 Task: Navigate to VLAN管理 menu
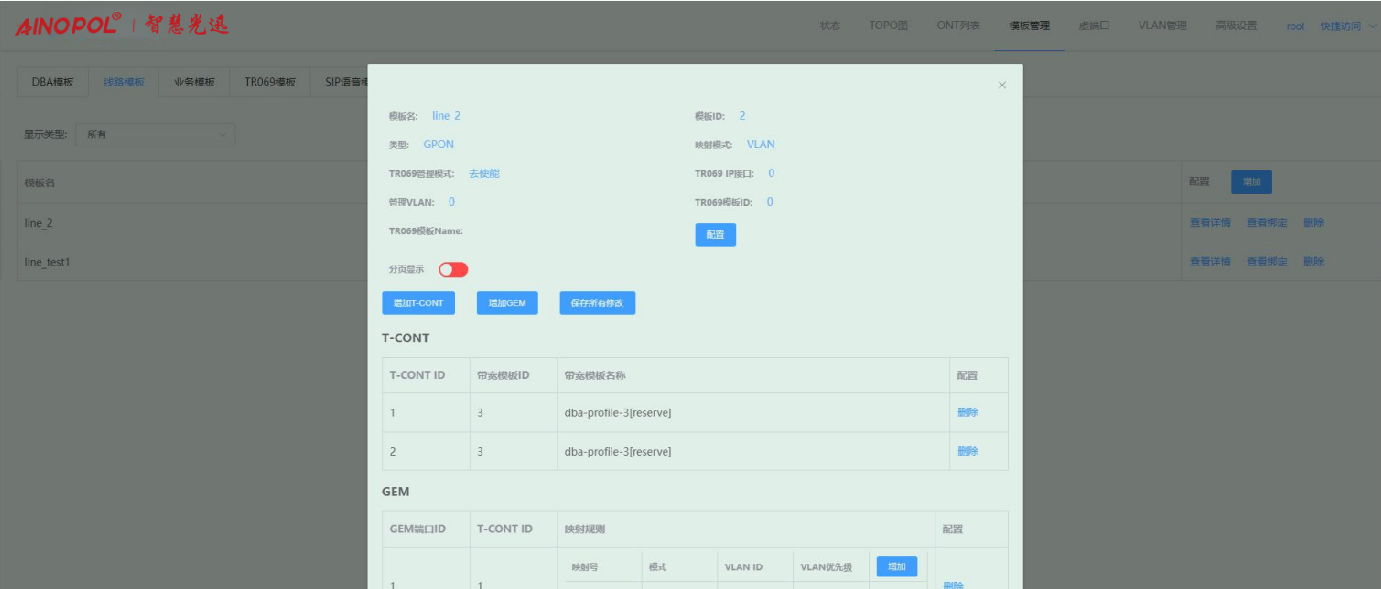click(x=1162, y=26)
